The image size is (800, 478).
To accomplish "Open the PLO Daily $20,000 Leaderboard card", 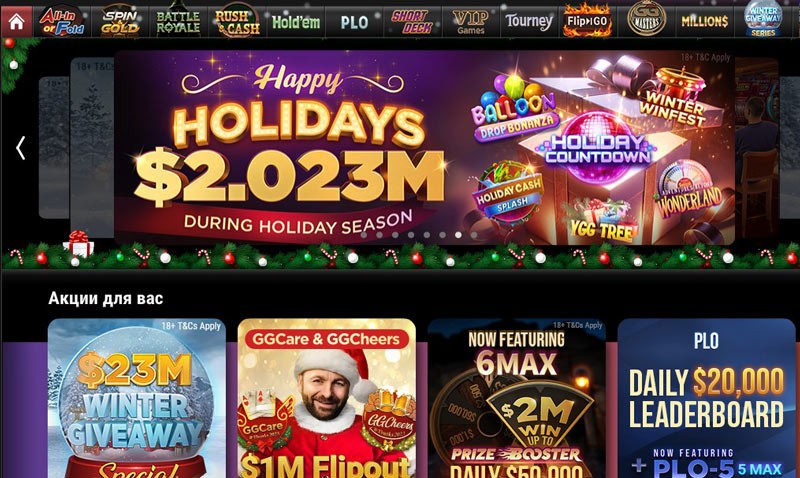I will [x=706, y=398].
